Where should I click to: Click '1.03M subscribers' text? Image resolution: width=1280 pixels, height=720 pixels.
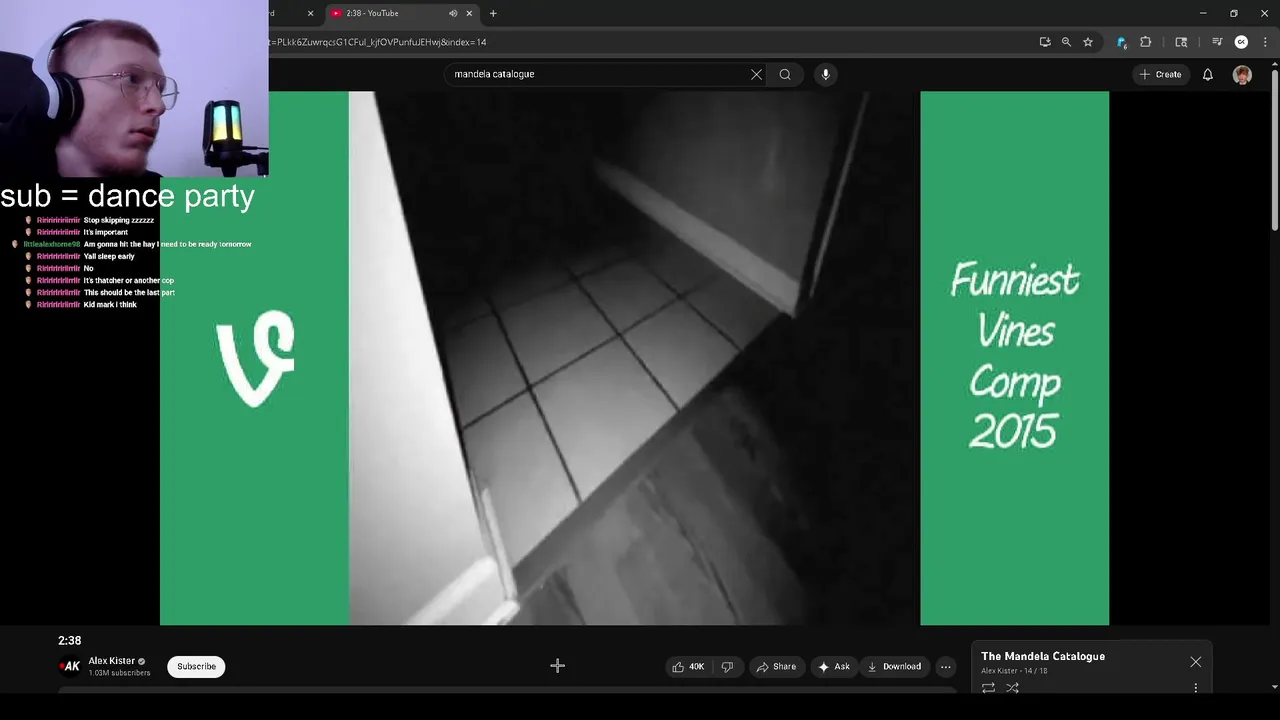119,673
